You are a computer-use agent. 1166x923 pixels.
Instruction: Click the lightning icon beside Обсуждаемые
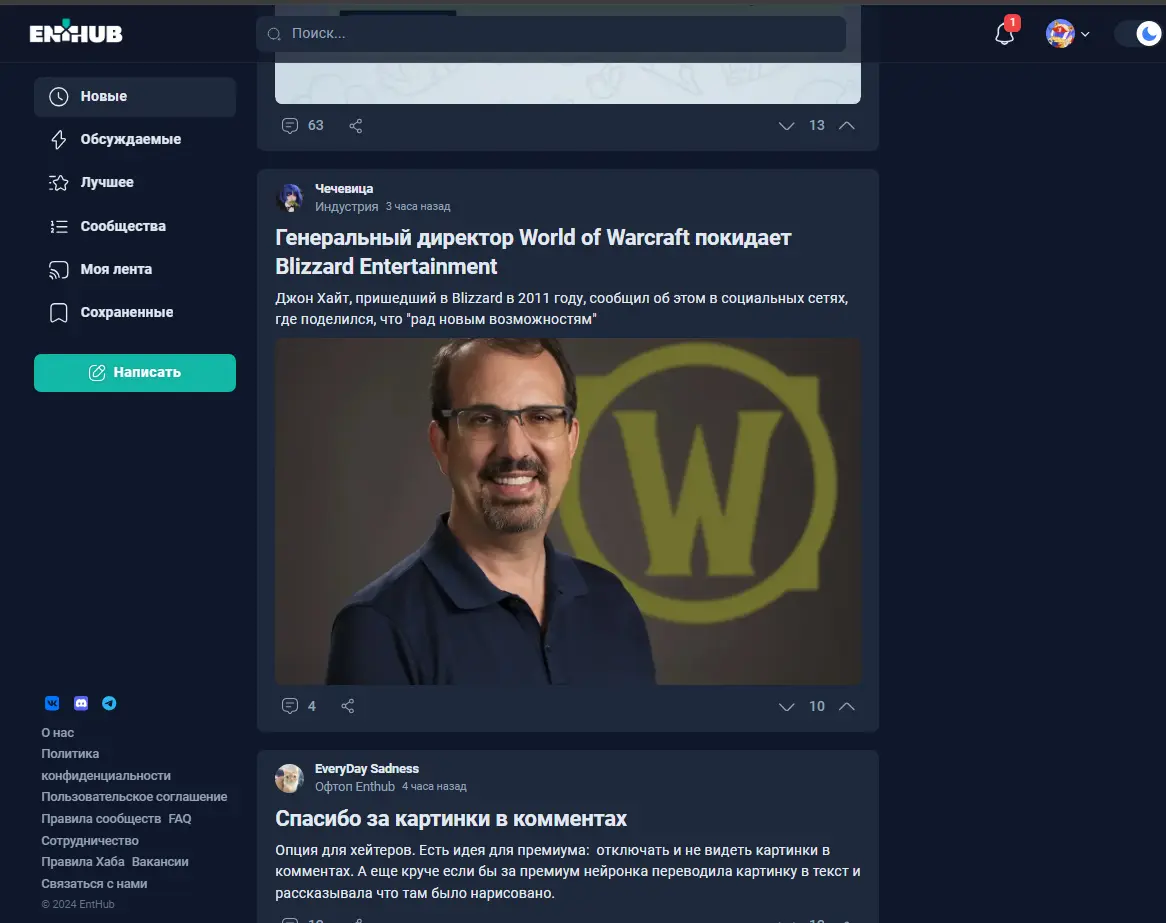(x=59, y=140)
